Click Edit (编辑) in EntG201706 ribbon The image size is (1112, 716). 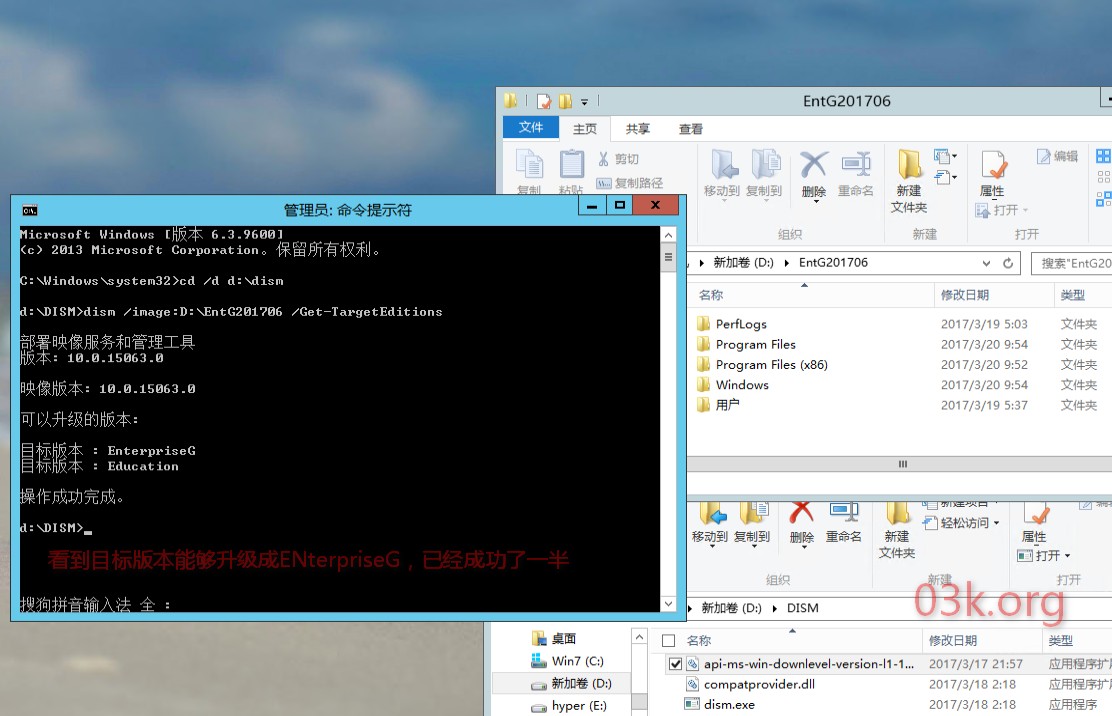coord(1057,156)
